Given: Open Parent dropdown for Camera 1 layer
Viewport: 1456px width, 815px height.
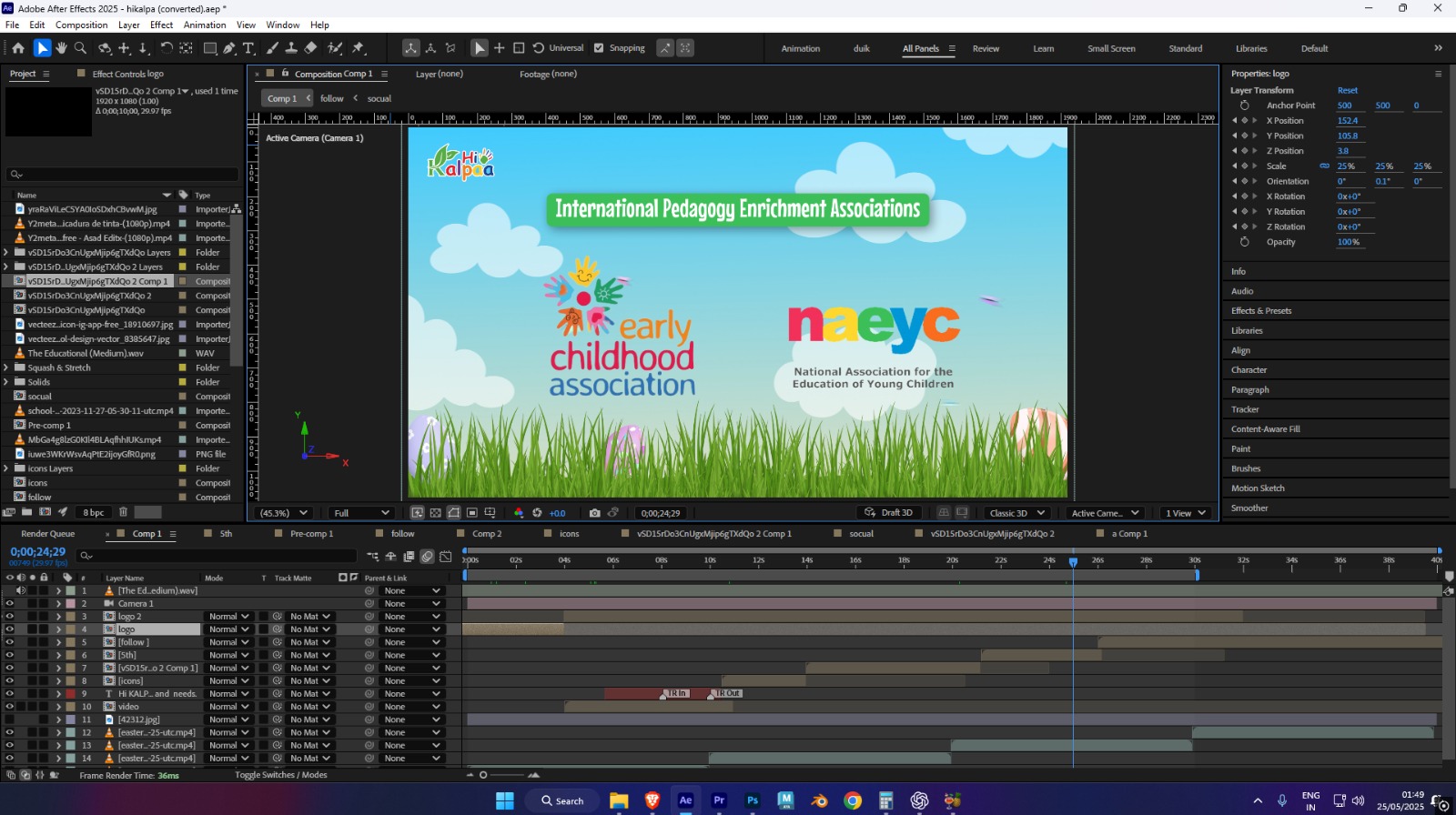Looking at the screenshot, I should click(x=411, y=604).
